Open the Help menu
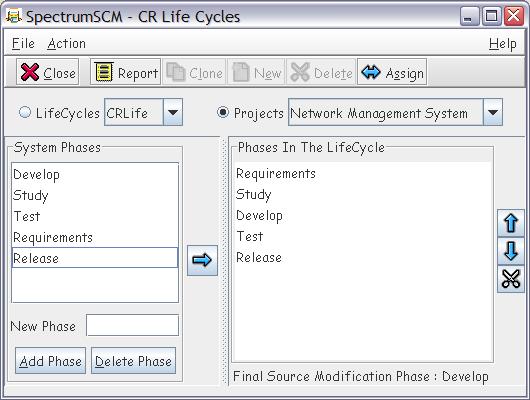The width and height of the screenshot is (530, 400). [x=503, y=44]
